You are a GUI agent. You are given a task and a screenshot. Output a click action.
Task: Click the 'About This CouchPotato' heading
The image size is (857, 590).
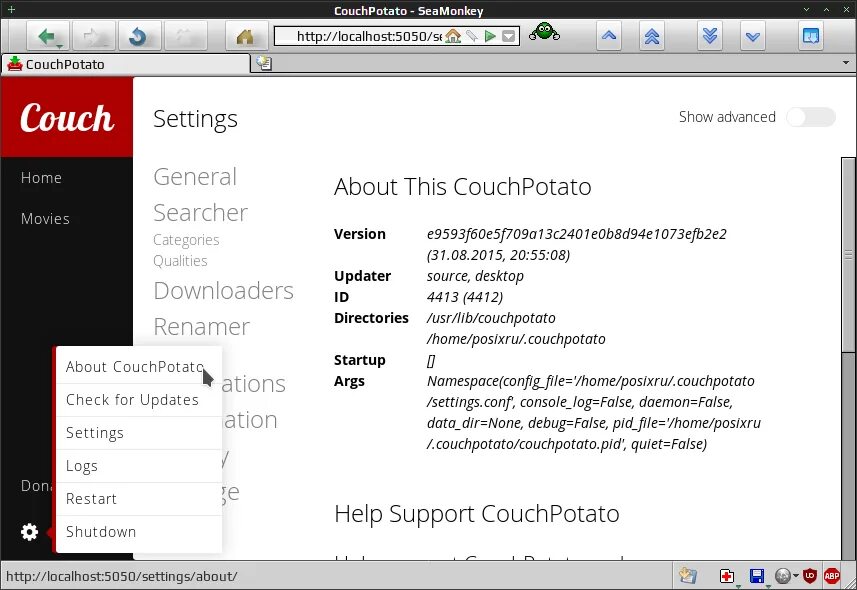[462, 187]
